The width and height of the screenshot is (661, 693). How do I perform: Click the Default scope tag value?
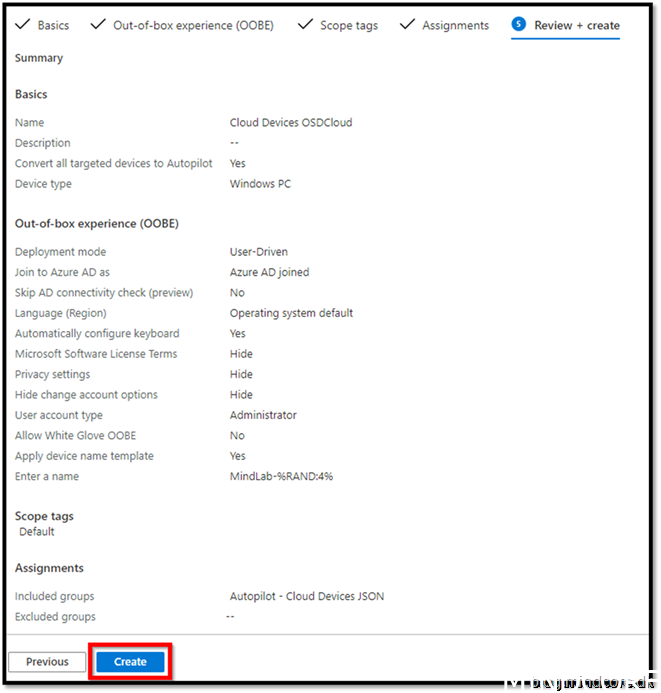[x=37, y=532]
